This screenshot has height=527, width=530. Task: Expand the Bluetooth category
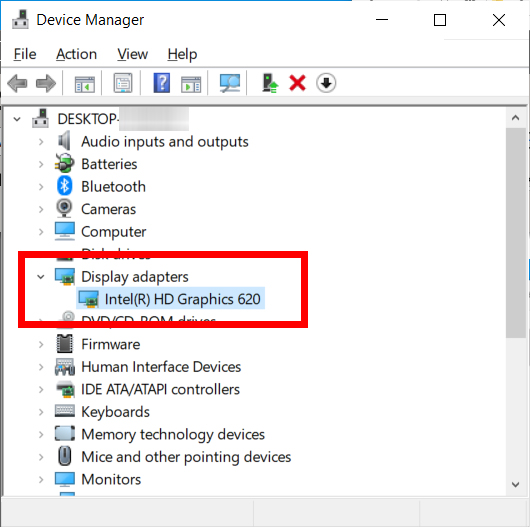point(41,187)
